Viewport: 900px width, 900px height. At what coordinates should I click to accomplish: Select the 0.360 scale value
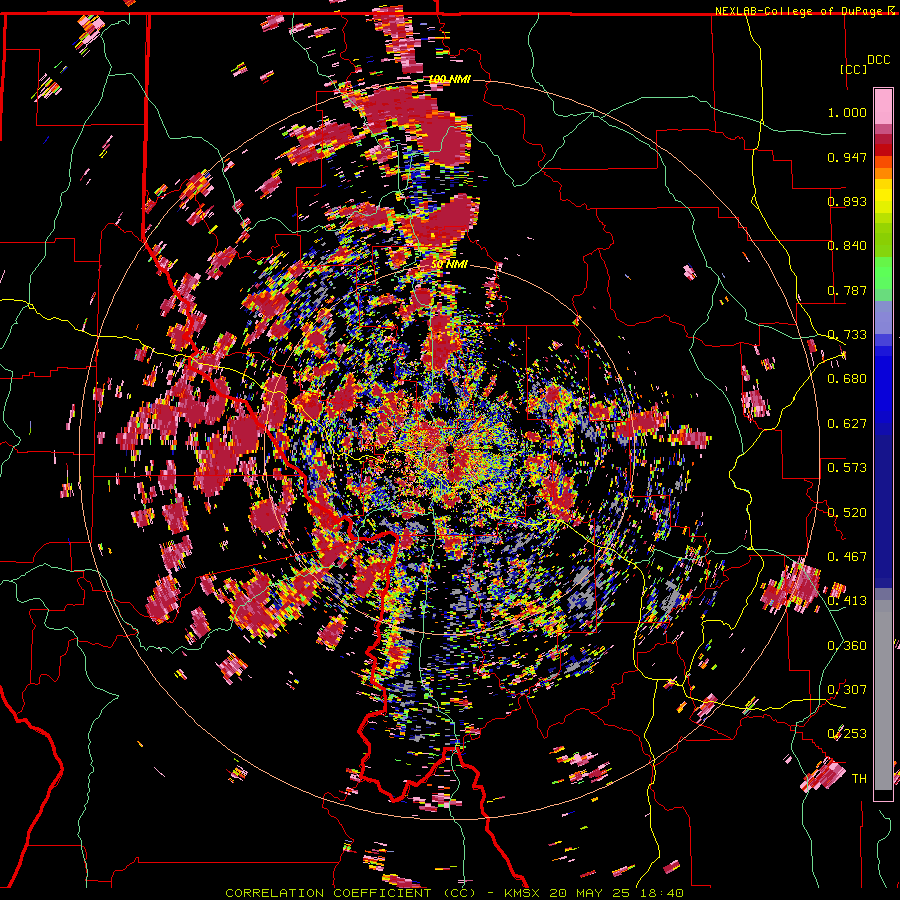[847, 646]
